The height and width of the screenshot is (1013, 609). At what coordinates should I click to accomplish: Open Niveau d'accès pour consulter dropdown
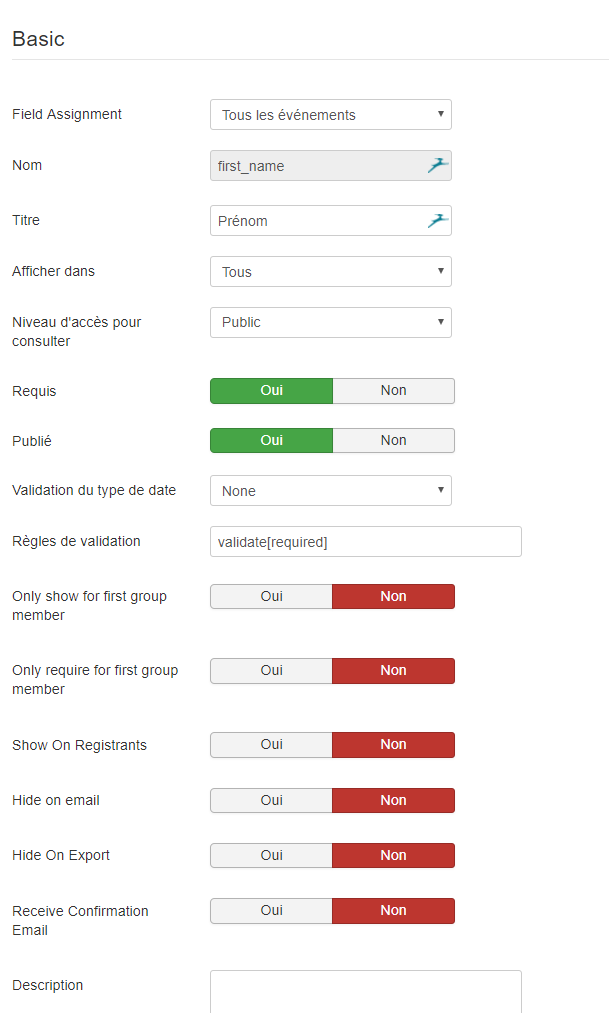pyautogui.click(x=331, y=322)
